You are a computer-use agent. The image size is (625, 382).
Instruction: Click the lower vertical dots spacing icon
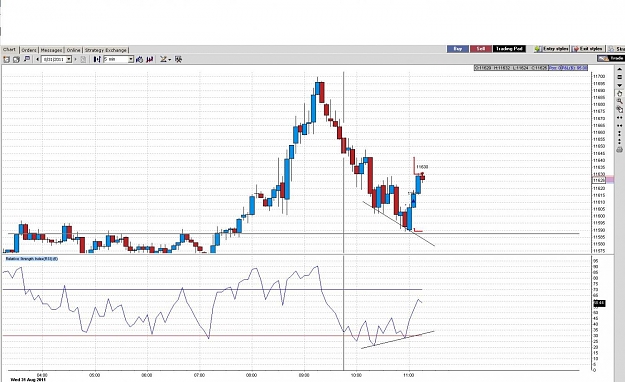[619, 141]
